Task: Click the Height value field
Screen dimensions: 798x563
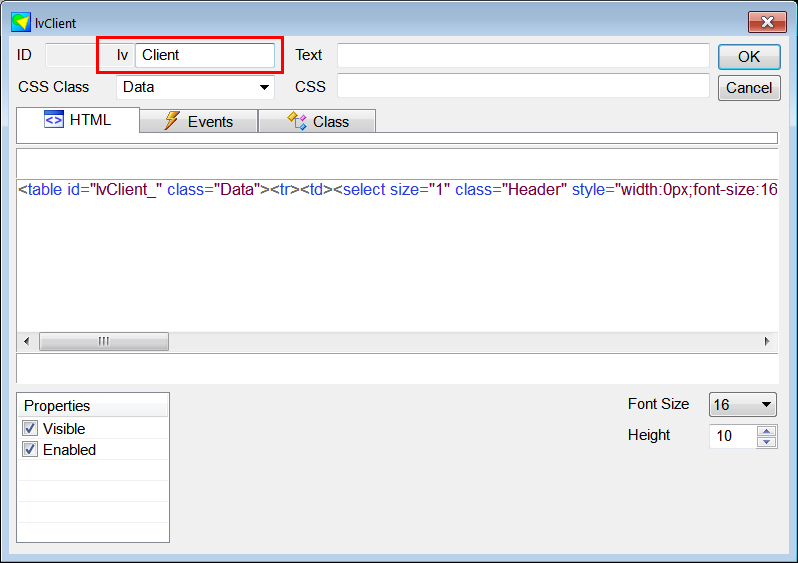Action: pos(733,436)
